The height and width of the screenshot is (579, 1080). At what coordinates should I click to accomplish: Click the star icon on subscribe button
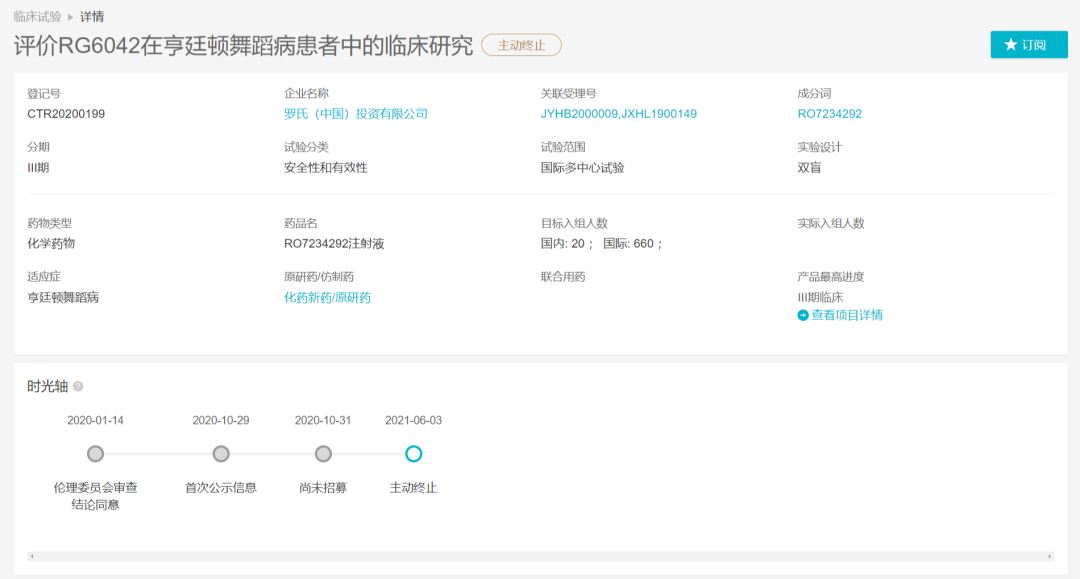tap(1010, 45)
